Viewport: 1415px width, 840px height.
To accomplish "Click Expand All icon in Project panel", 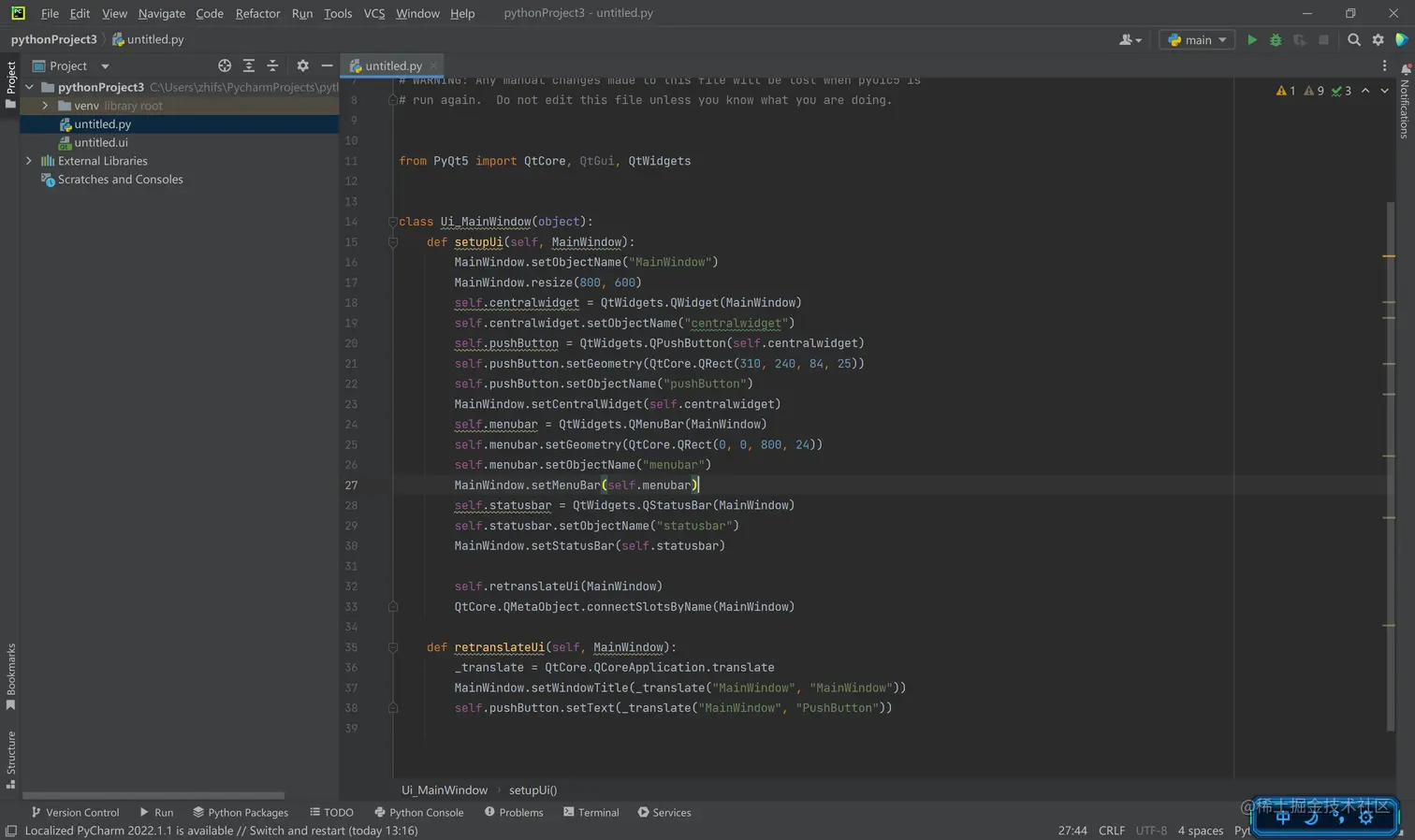I will [x=249, y=66].
